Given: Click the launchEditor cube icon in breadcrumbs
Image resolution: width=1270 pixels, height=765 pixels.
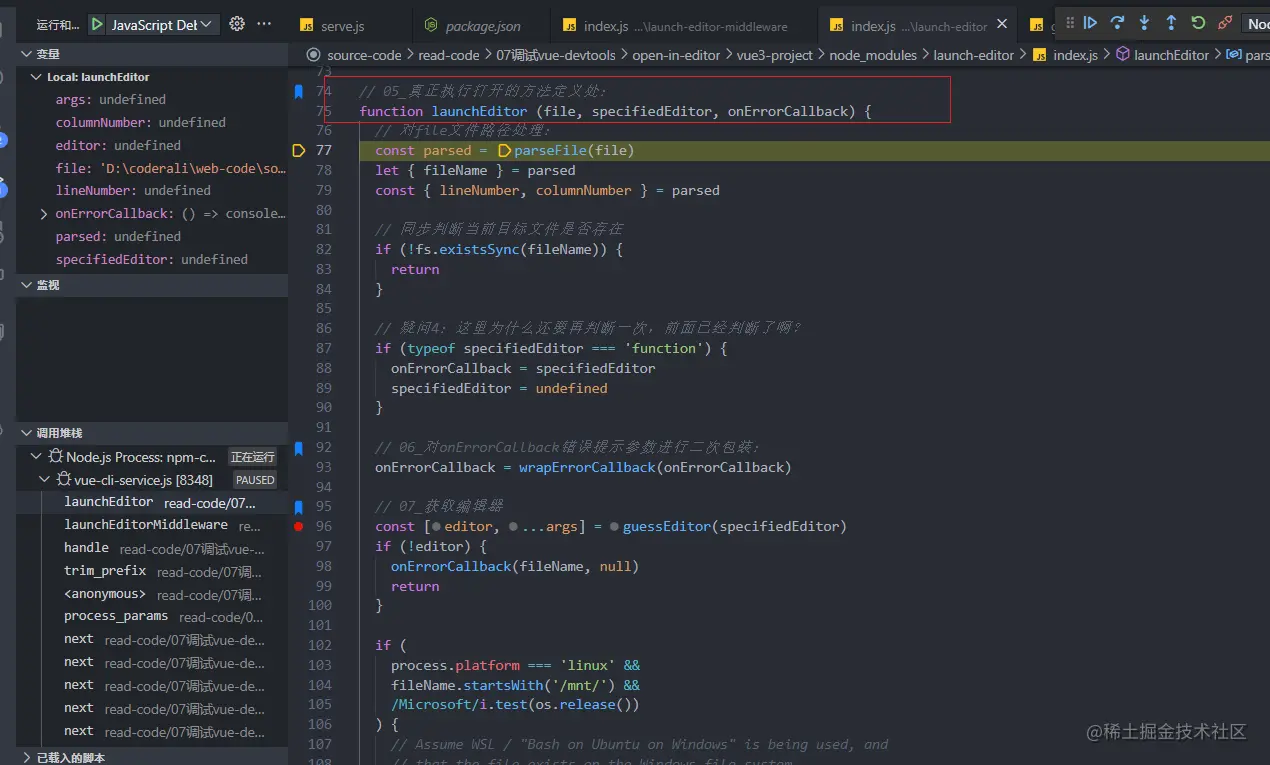Looking at the screenshot, I should (1122, 55).
